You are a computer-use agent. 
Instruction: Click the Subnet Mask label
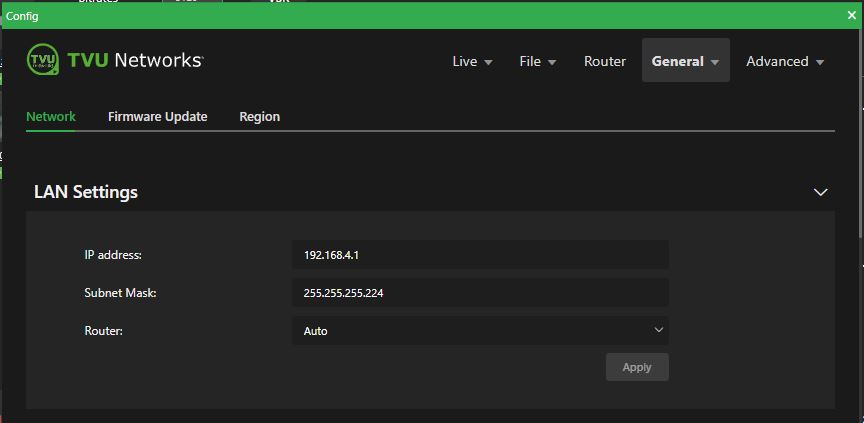(x=120, y=293)
